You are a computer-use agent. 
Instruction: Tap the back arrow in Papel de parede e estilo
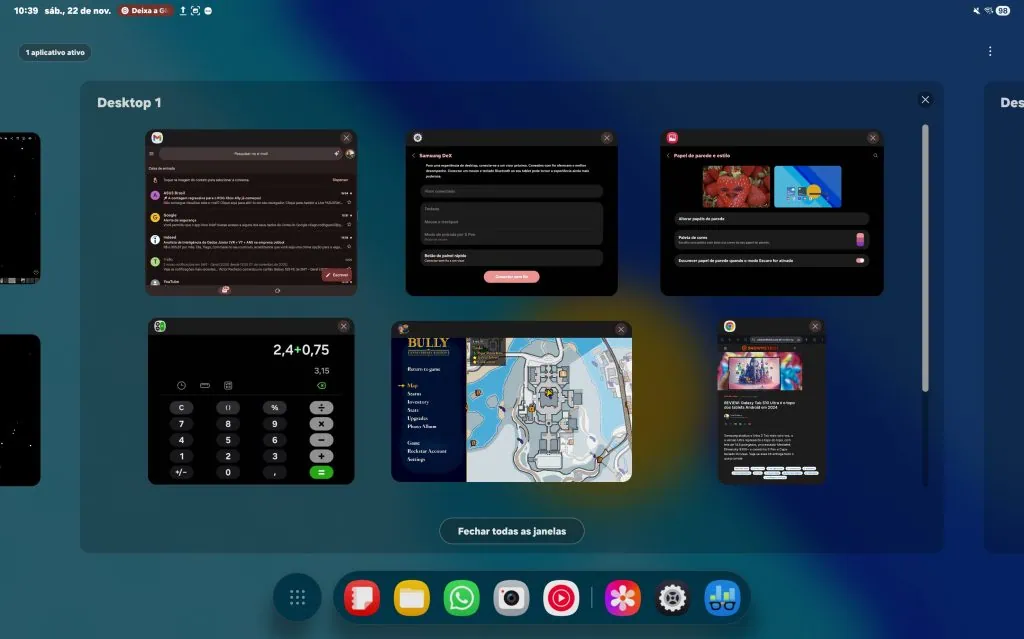click(x=668, y=155)
